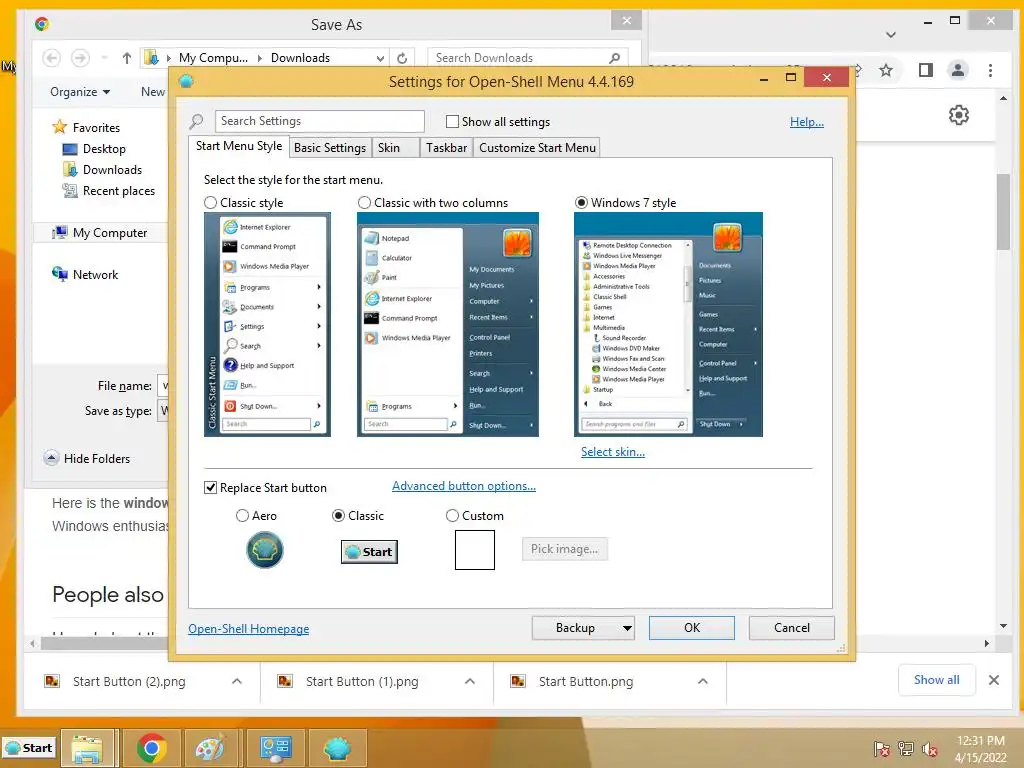Select the Windows 7 style radio button
This screenshot has width=1024, height=768.
(581, 203)
